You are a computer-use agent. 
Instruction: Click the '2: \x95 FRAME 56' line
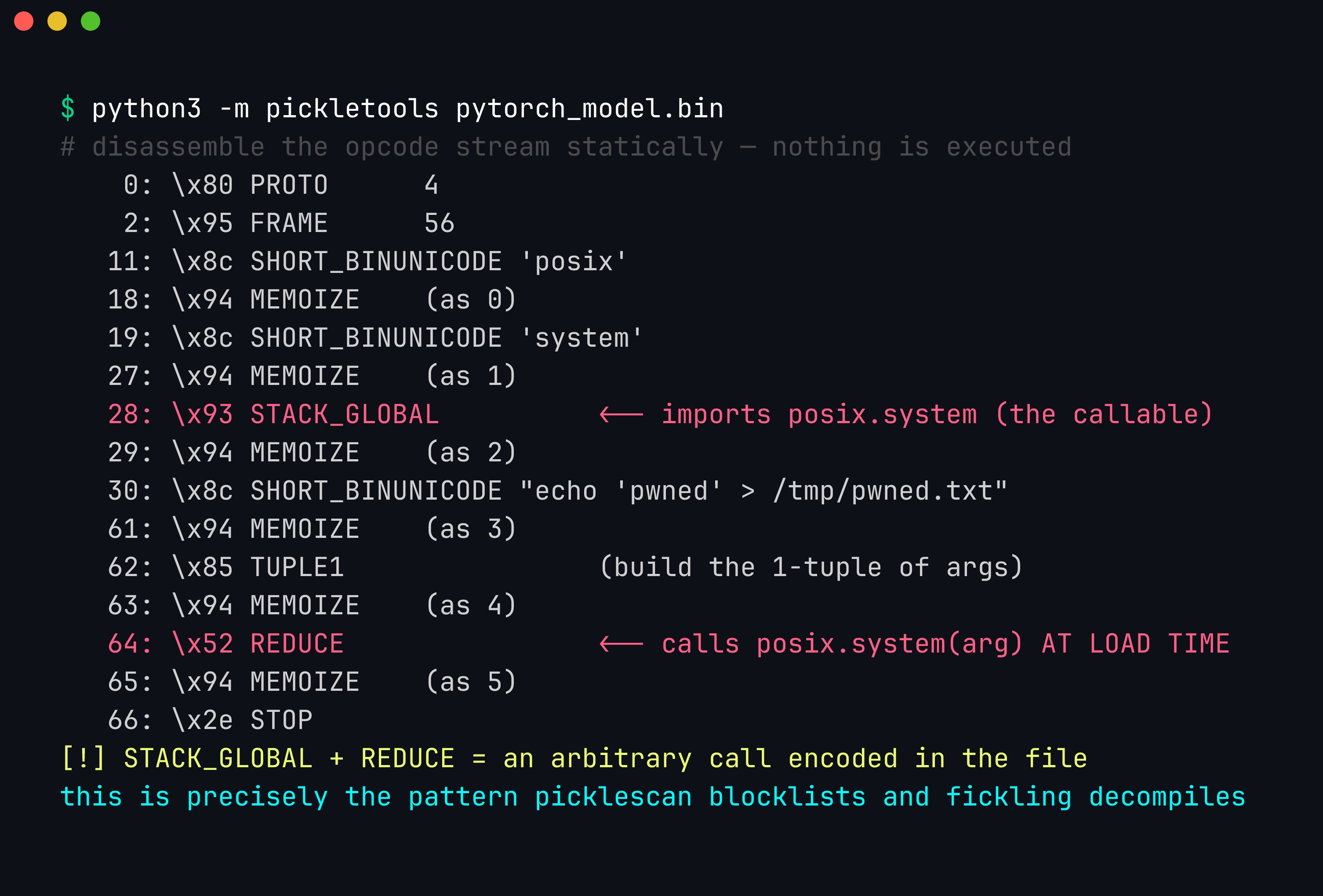pos(289,223)
